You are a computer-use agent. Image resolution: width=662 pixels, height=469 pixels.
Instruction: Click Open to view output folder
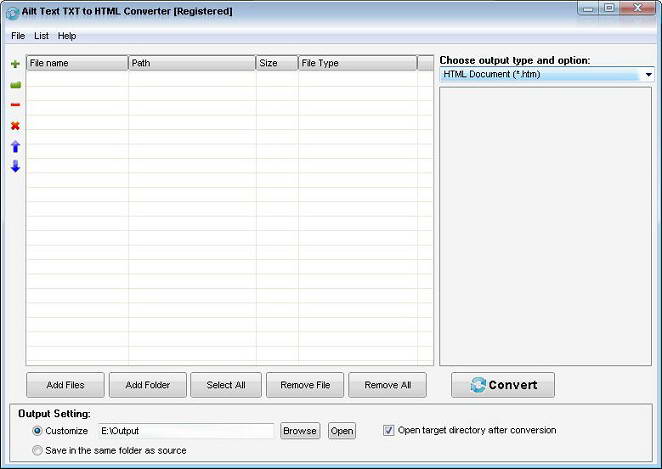[342, 431]
